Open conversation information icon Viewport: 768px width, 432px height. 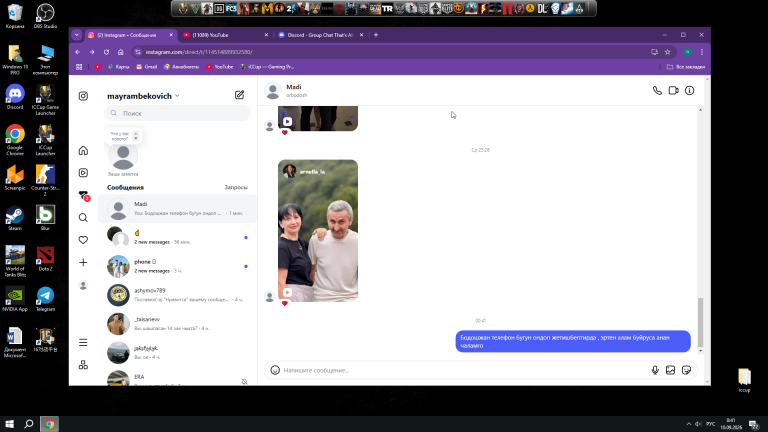click(x=690, y=91)
